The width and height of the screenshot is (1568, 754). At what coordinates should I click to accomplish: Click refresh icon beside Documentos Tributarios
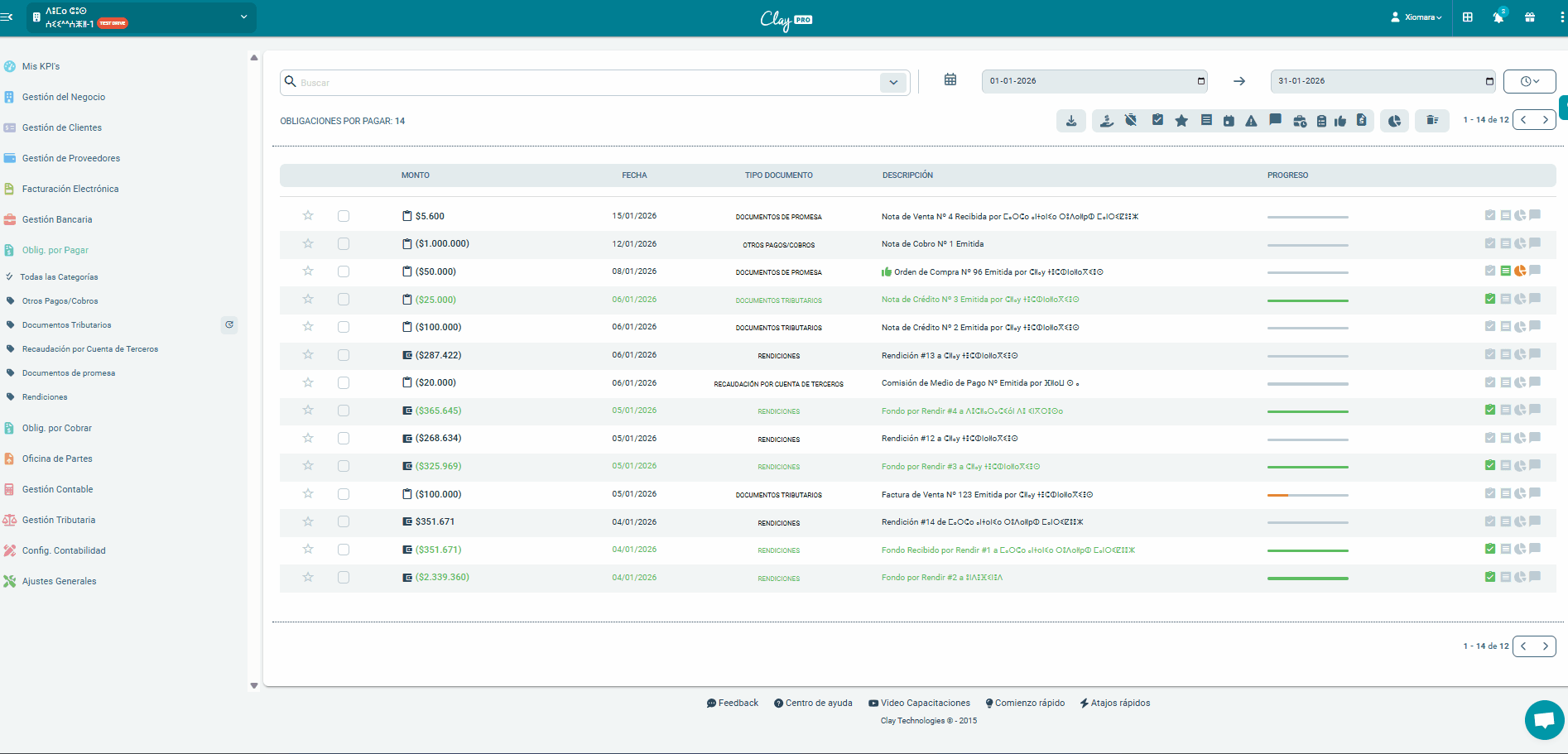click(229, 324)
